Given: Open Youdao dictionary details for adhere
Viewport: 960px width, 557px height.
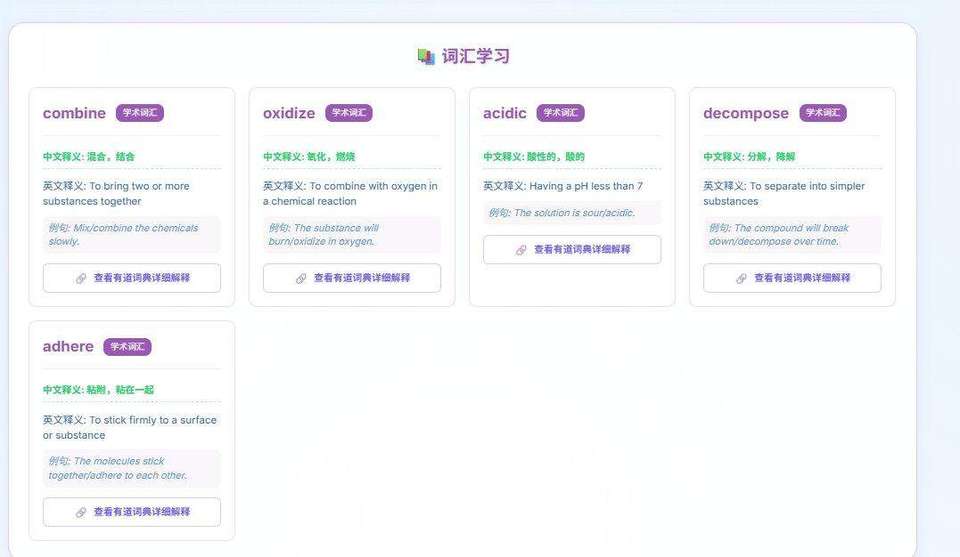Looking at the screenshot, I should coord(132,512).
